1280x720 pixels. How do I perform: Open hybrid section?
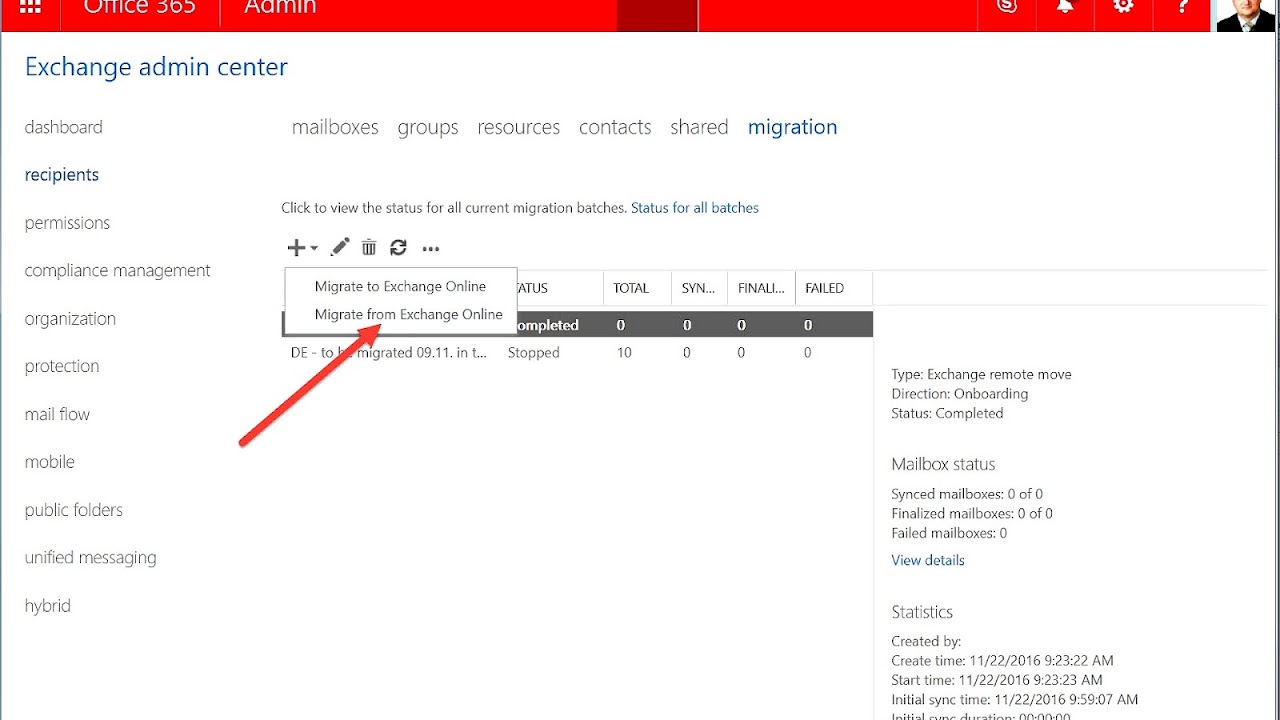coord(48,606)
